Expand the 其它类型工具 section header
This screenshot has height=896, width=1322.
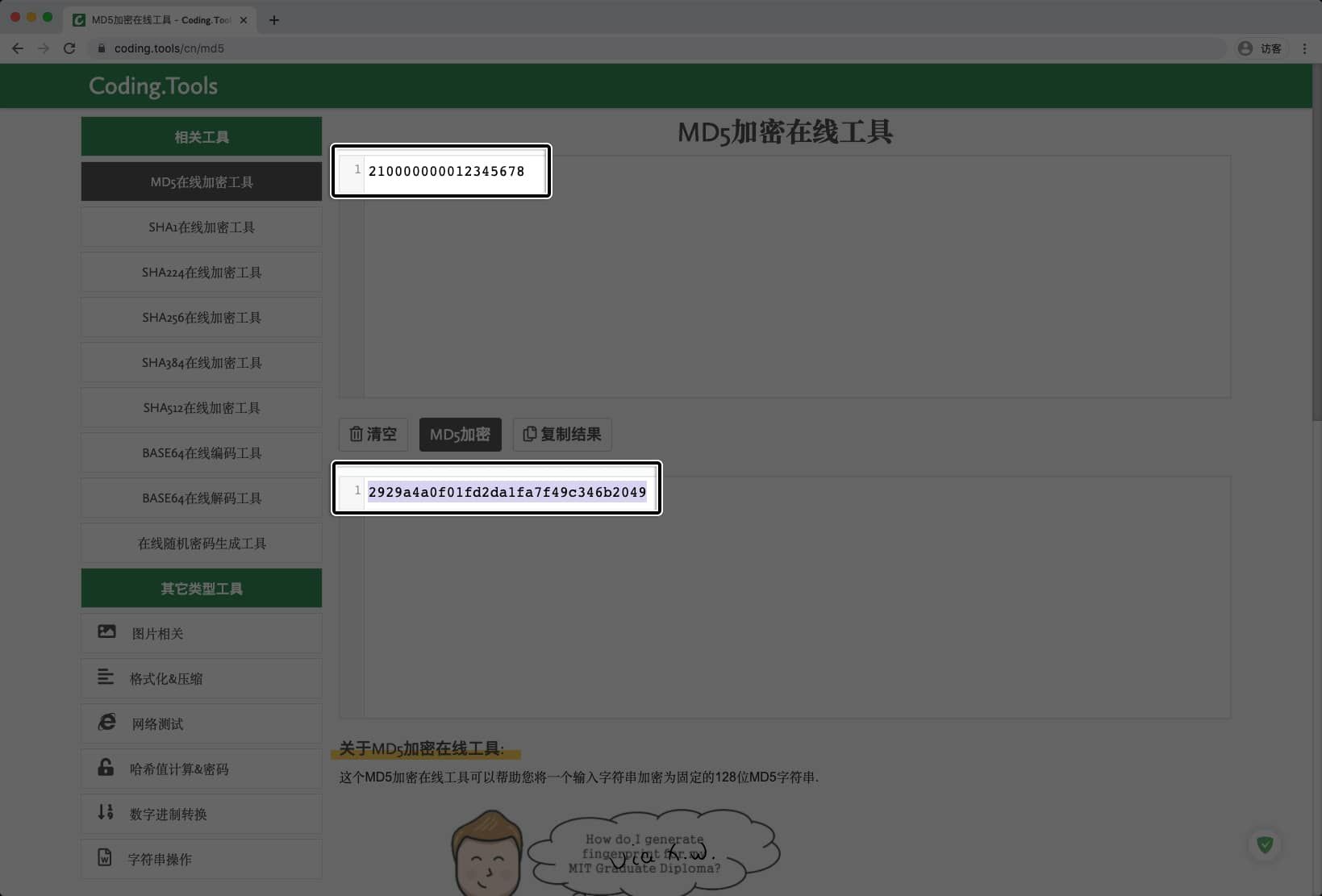point(201,588)
